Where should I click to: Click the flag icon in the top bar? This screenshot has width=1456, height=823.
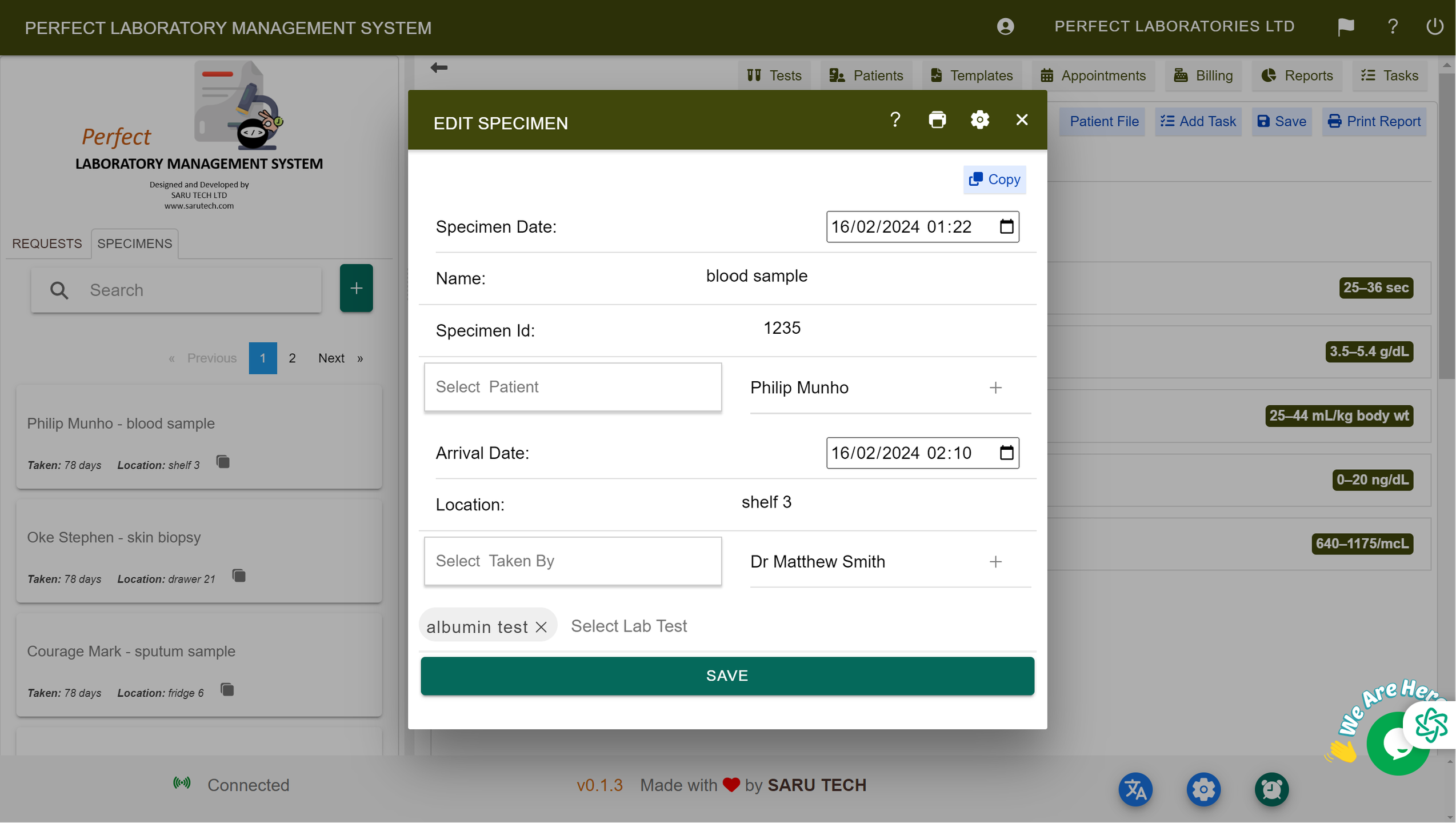point(1346,27)
